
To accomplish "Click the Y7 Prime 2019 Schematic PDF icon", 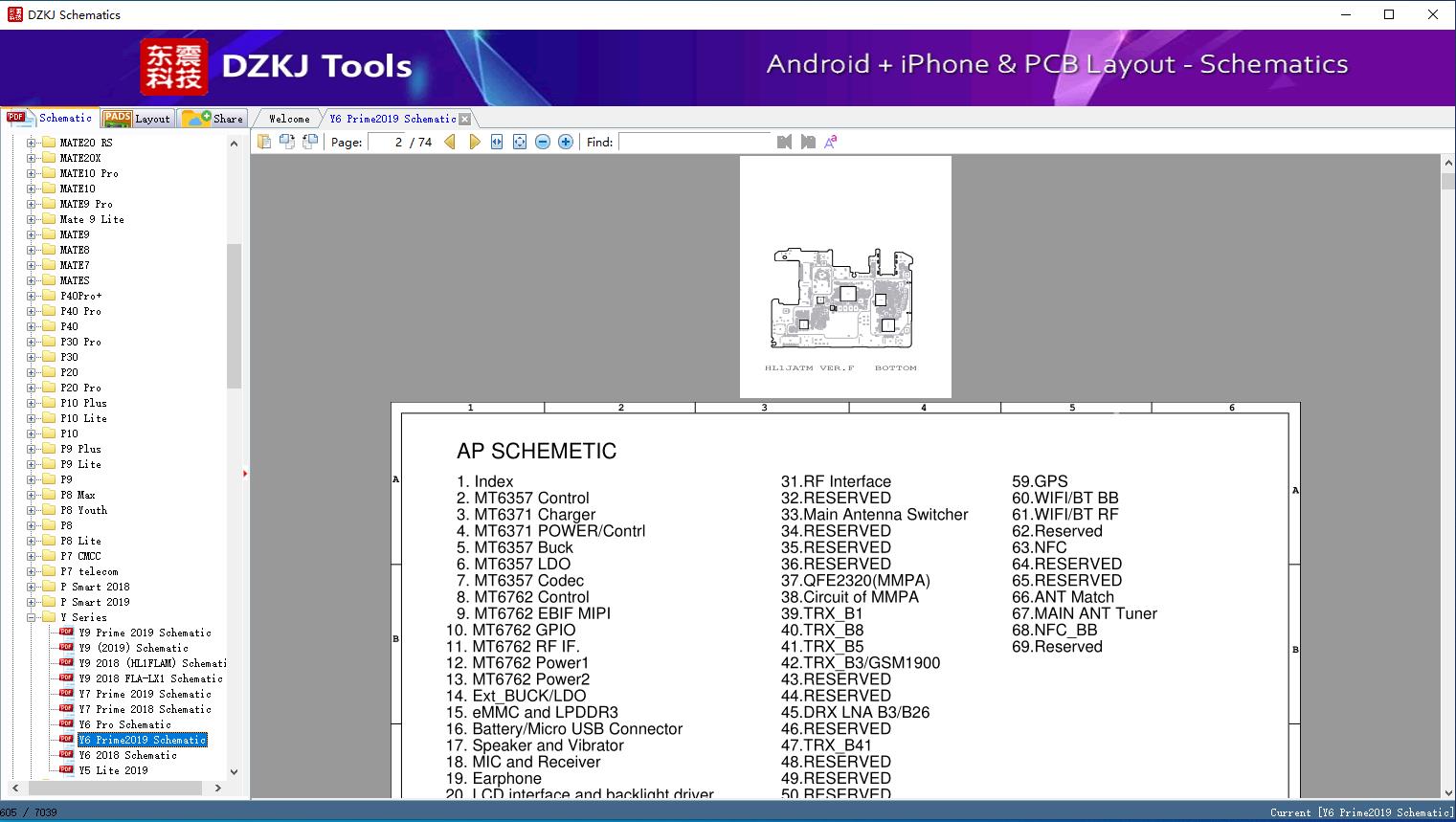I will [x=66, y=694].
